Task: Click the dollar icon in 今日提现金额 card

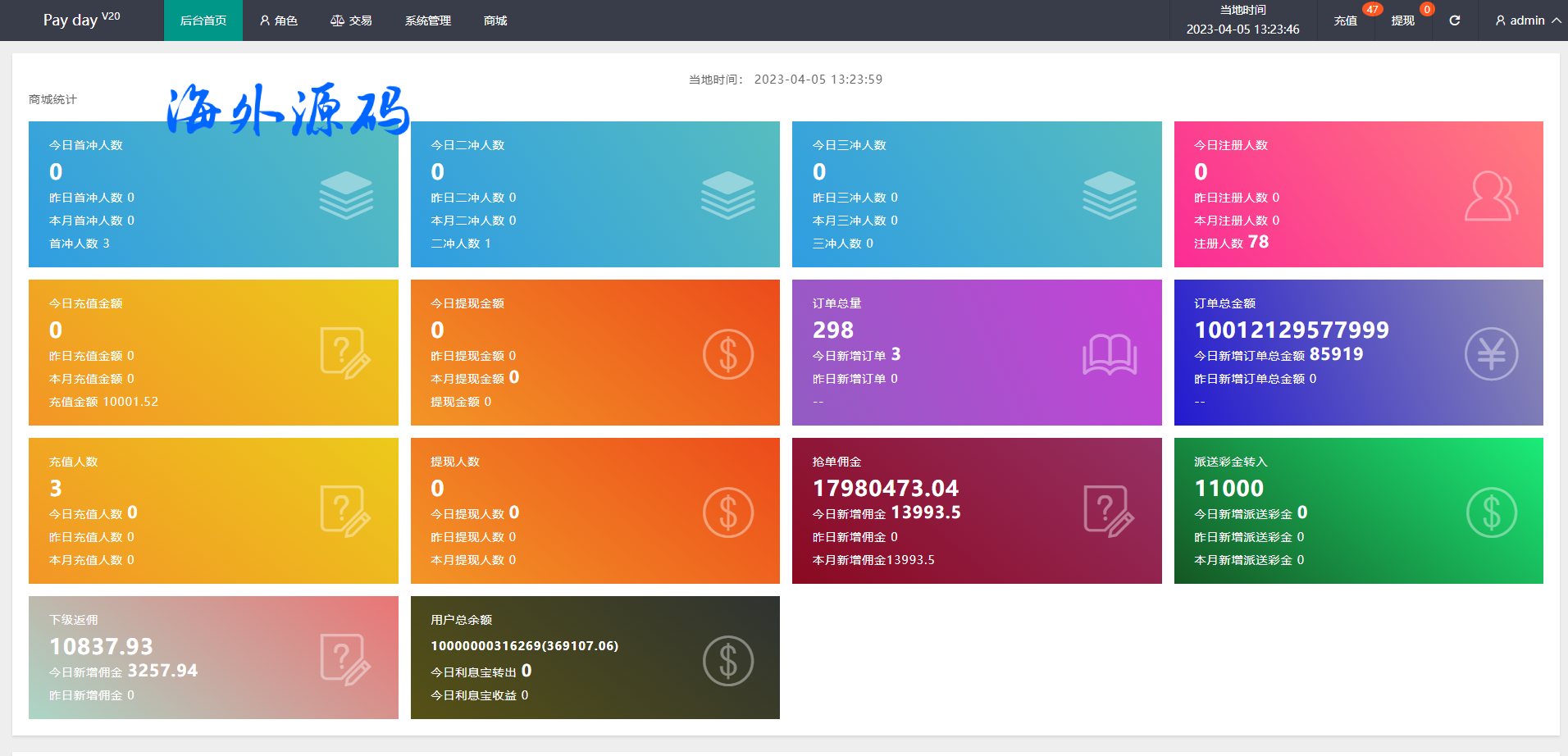Action: tap(727, 354)
